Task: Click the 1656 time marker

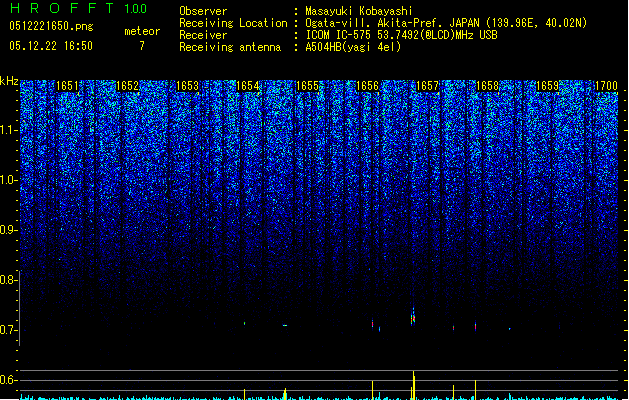Action: [367, 86]
